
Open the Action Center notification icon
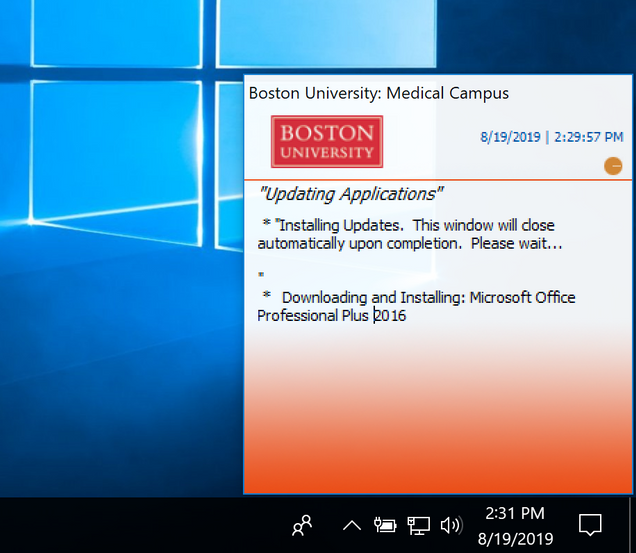[590, 525]
